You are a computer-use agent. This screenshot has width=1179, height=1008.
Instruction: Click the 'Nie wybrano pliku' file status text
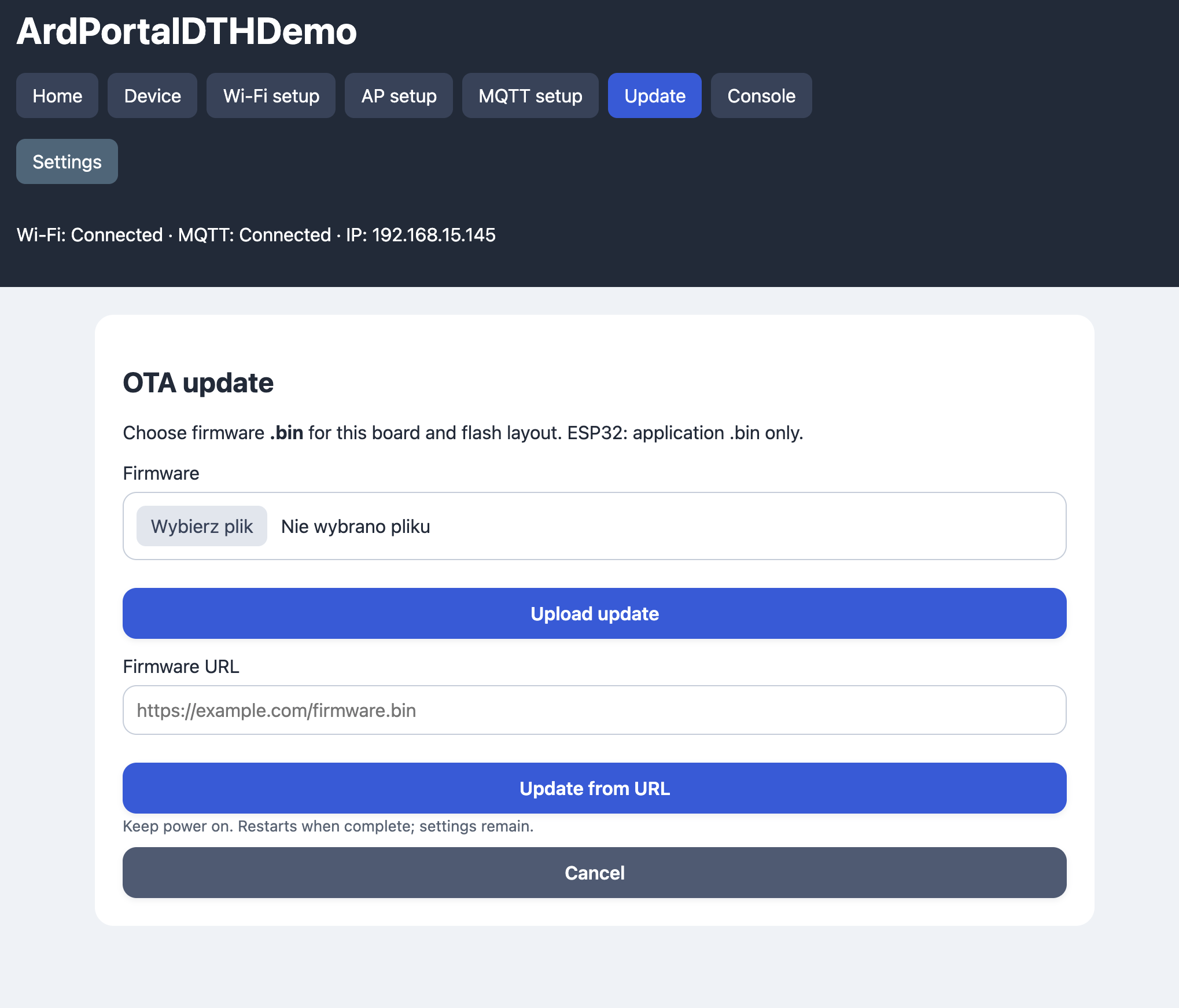coord(355,527)
